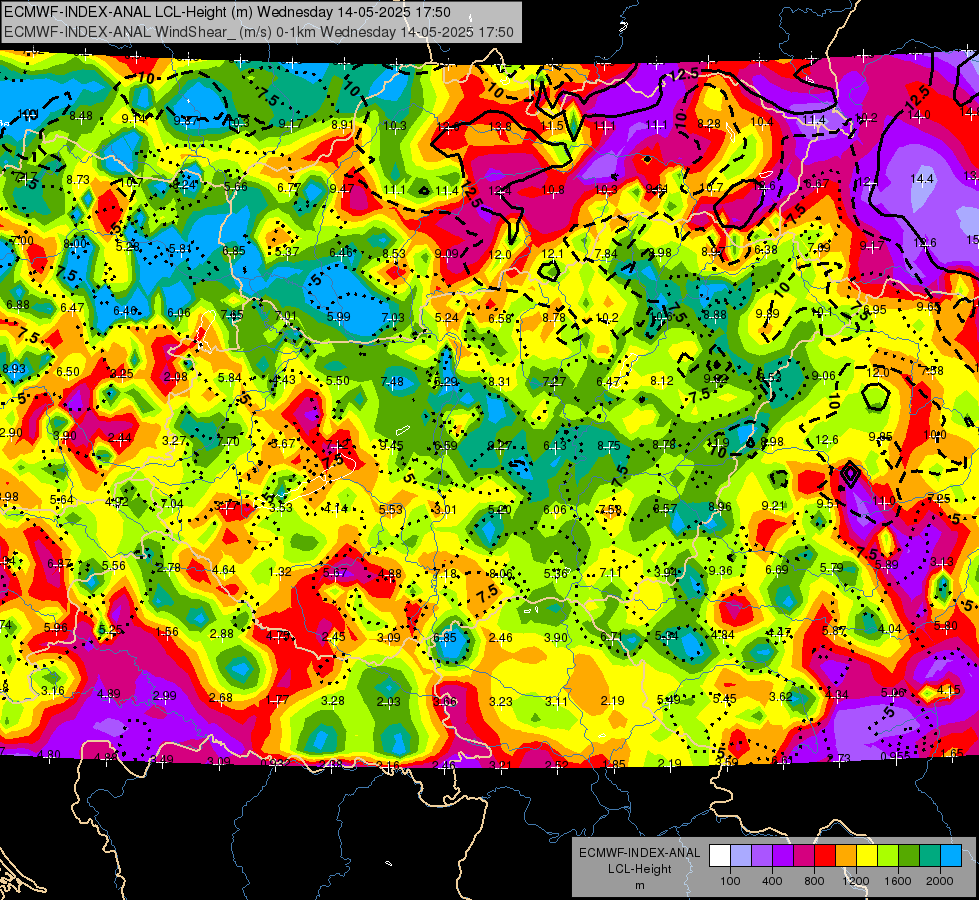
Task: Select the red legend color swatch
Action: click(x=825, y=856)
